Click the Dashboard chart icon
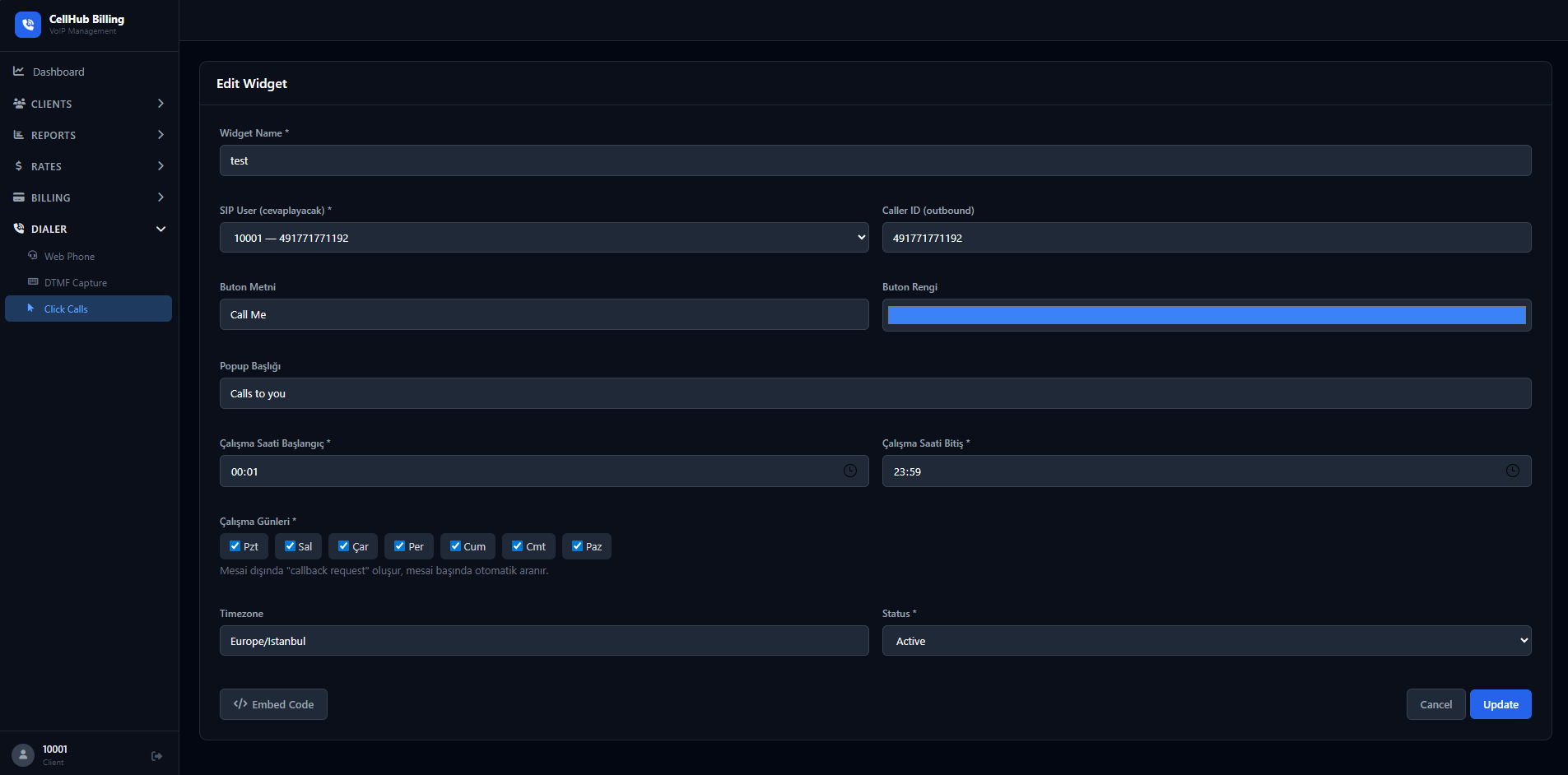 point(19,72)
